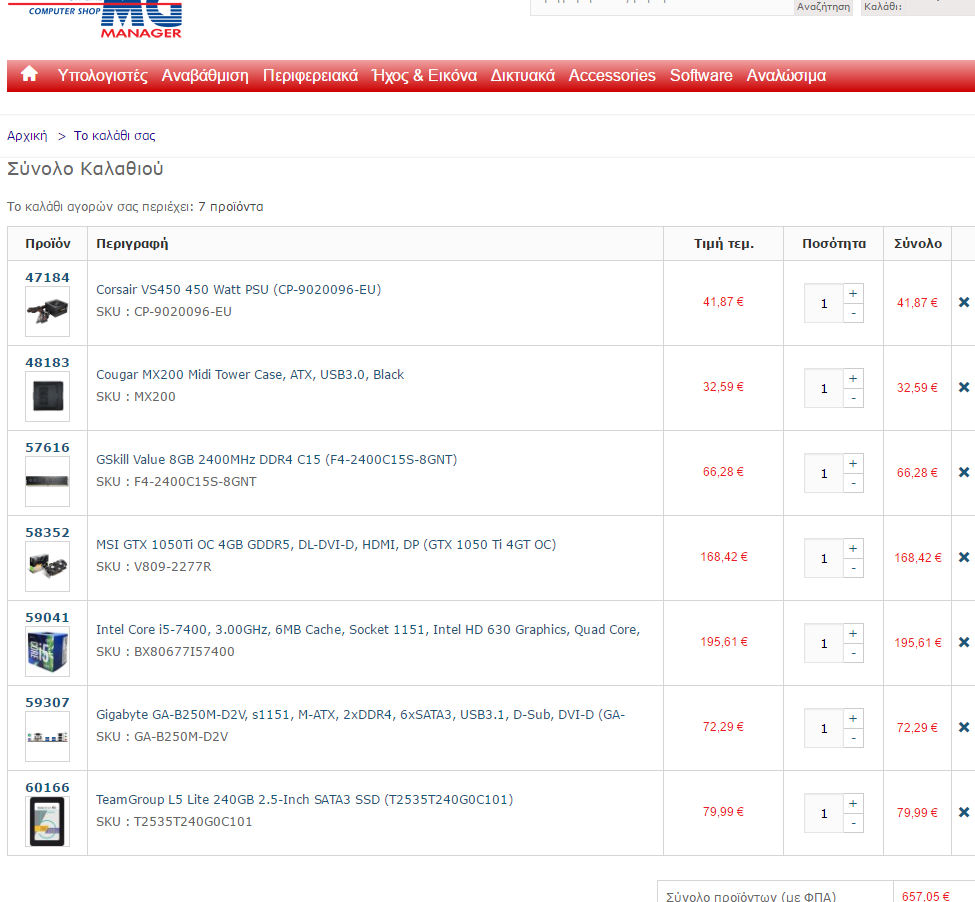This screenshot has width=975, height=902.
Task: Focus quantity field for Intel Core i5-7400
Action: [x=824, y=643]
